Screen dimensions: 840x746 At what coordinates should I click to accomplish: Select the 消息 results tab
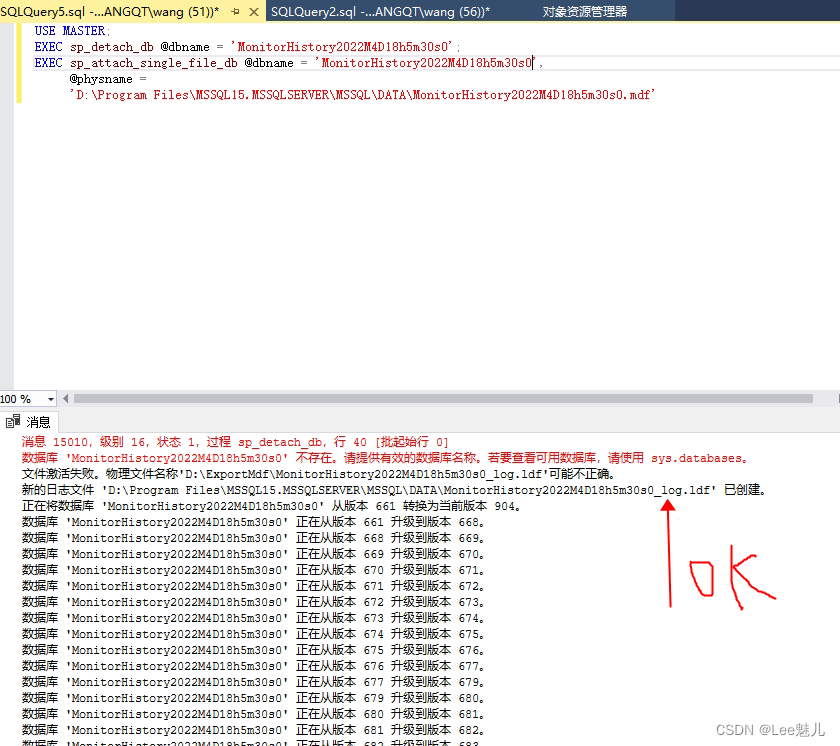tap(29, 422)
